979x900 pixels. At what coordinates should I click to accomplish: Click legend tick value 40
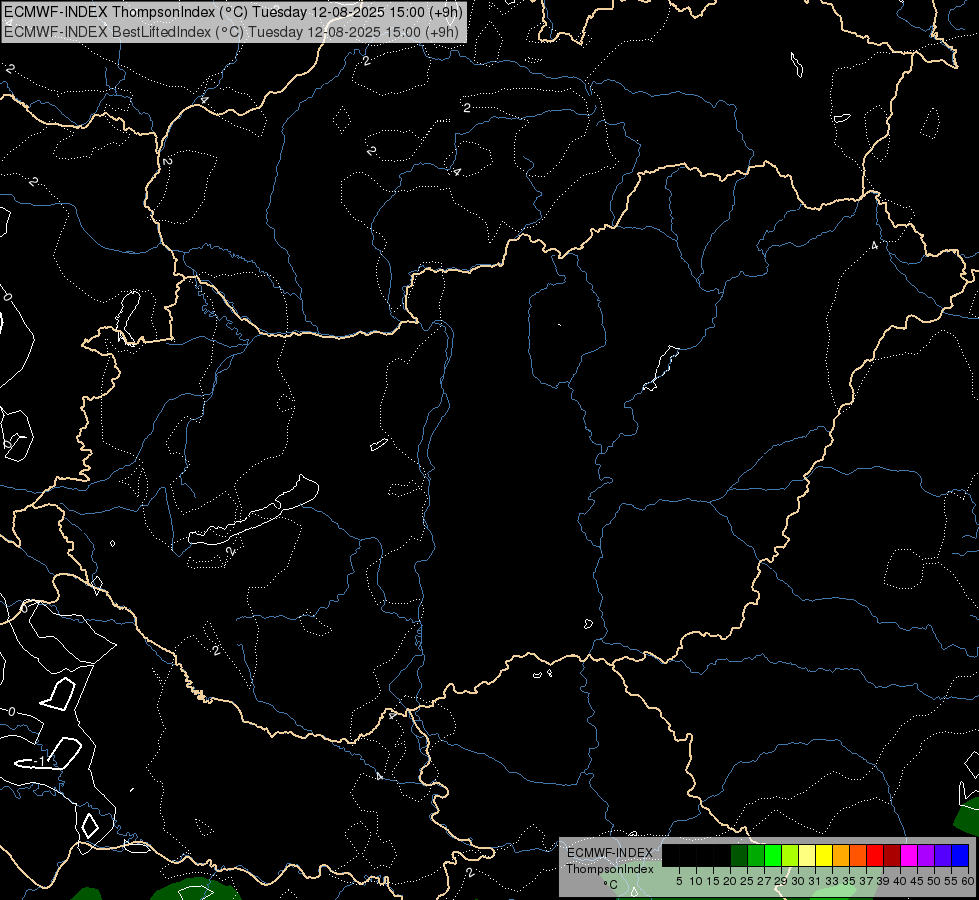(x=901, y=881)
